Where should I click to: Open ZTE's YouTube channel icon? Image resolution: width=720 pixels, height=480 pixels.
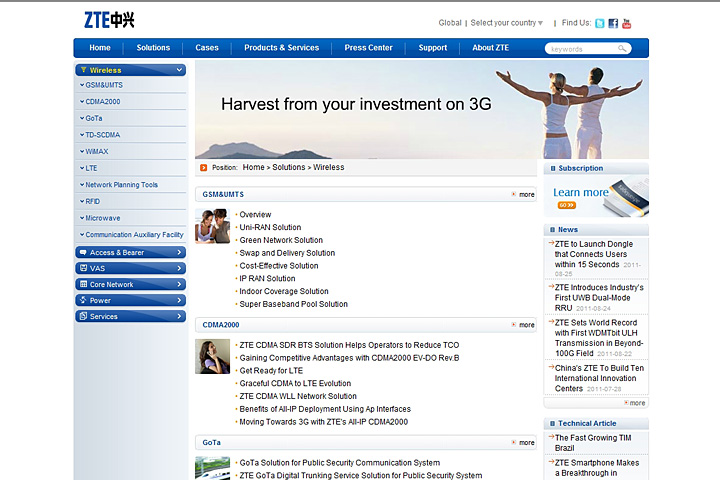tap(626, 23)
